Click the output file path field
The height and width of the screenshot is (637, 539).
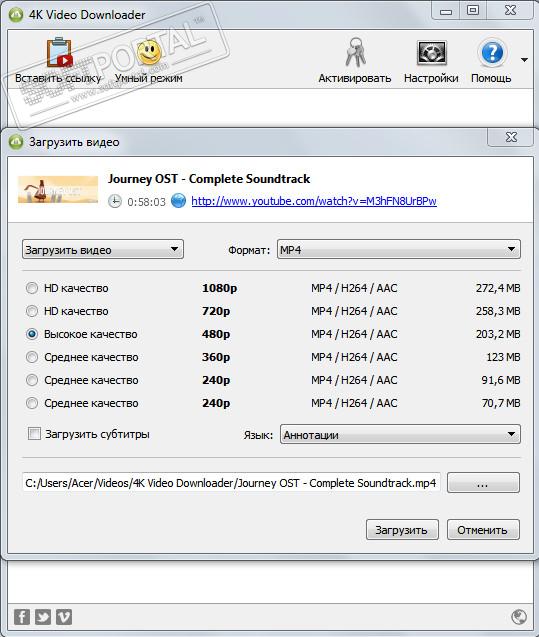(231, 483)
